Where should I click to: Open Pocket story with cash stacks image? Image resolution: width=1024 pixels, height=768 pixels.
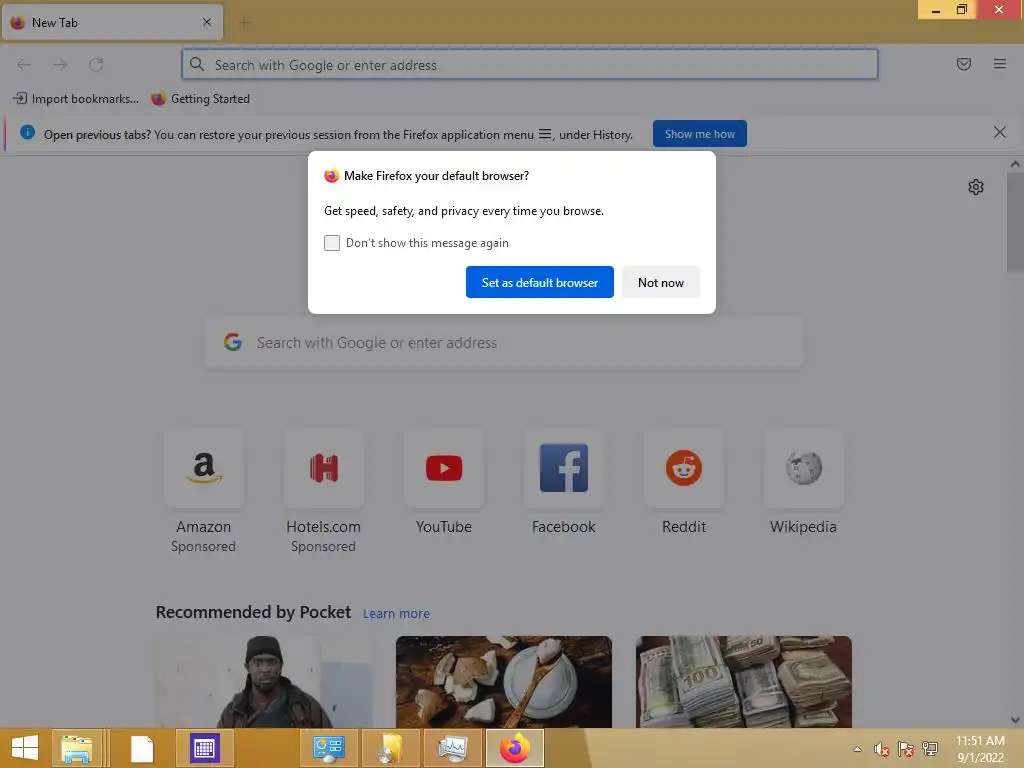(x=744, y=682)
